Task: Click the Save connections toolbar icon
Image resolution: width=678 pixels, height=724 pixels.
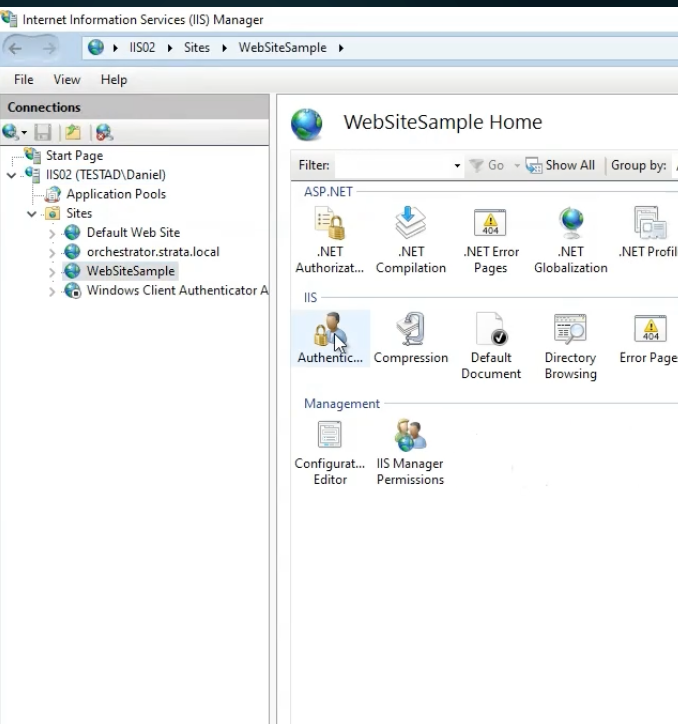Action: pyautogui.click(x=43, y=133)
